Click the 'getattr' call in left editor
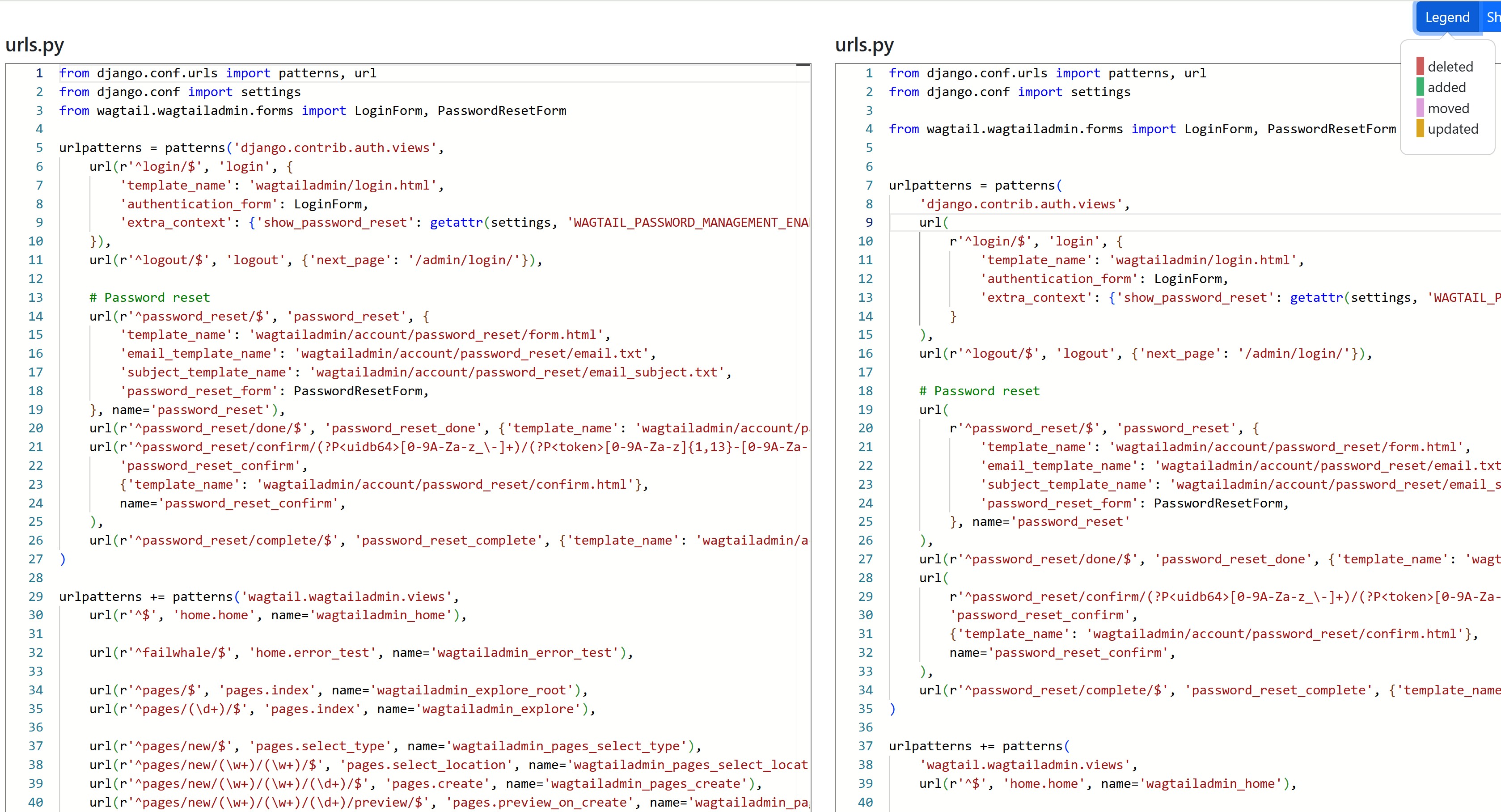Image resolution: width=1501 pixels, height=812 pixels. tap(456, 223)
